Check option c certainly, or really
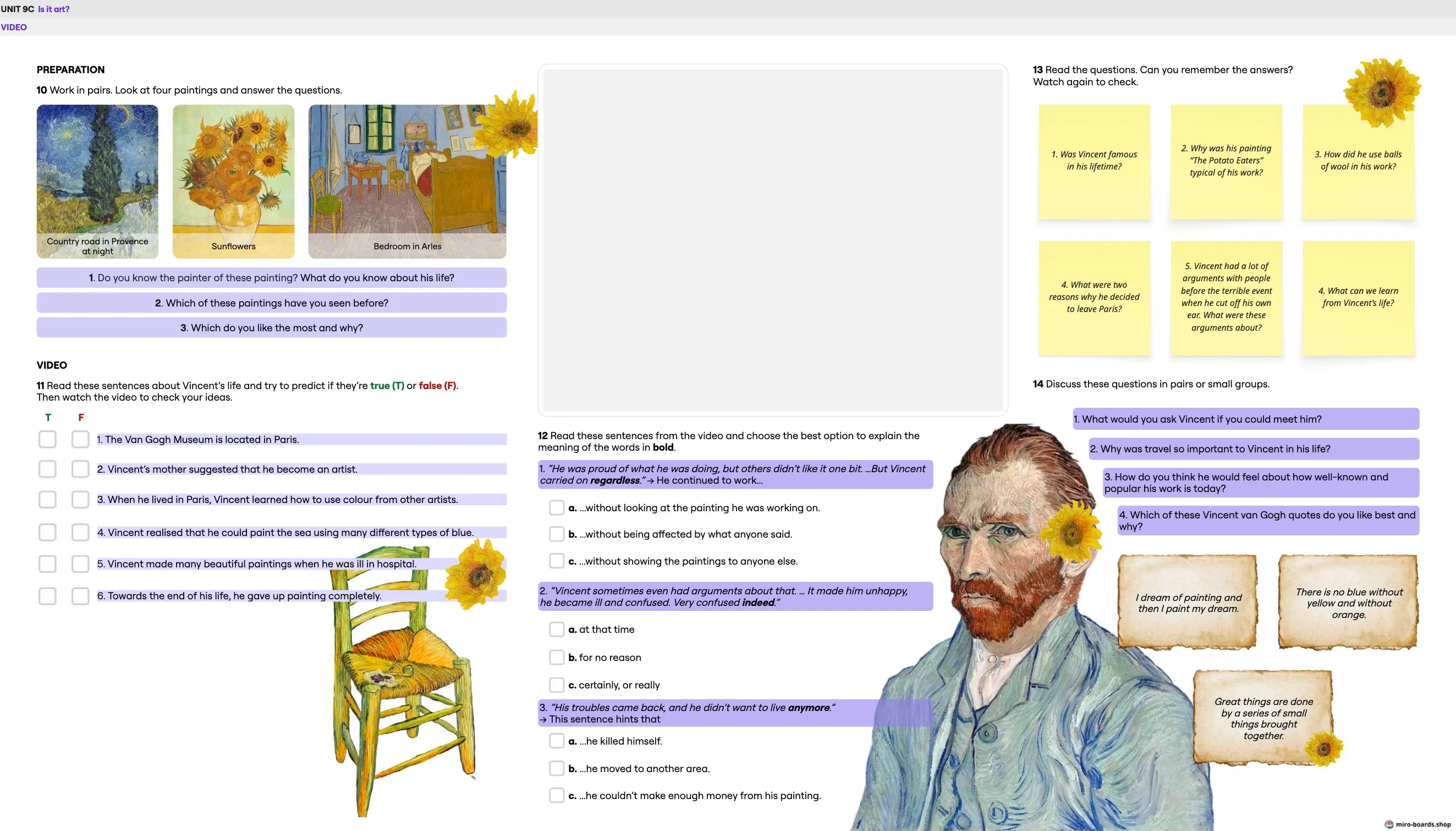Image resolution: width=1456 pixels, height=831 pixels. tap(557, 685)
